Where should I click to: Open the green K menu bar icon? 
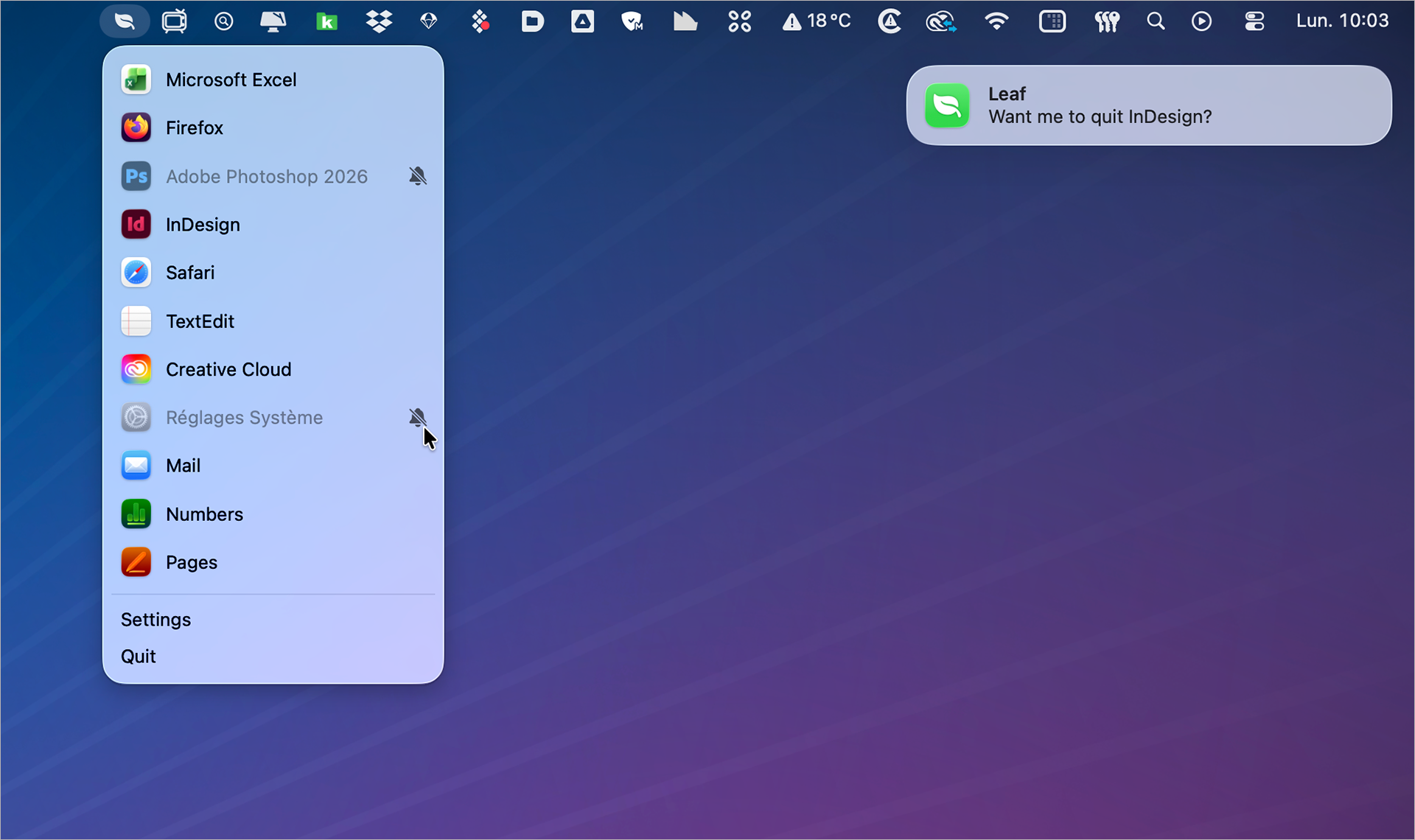click(326, 21)
